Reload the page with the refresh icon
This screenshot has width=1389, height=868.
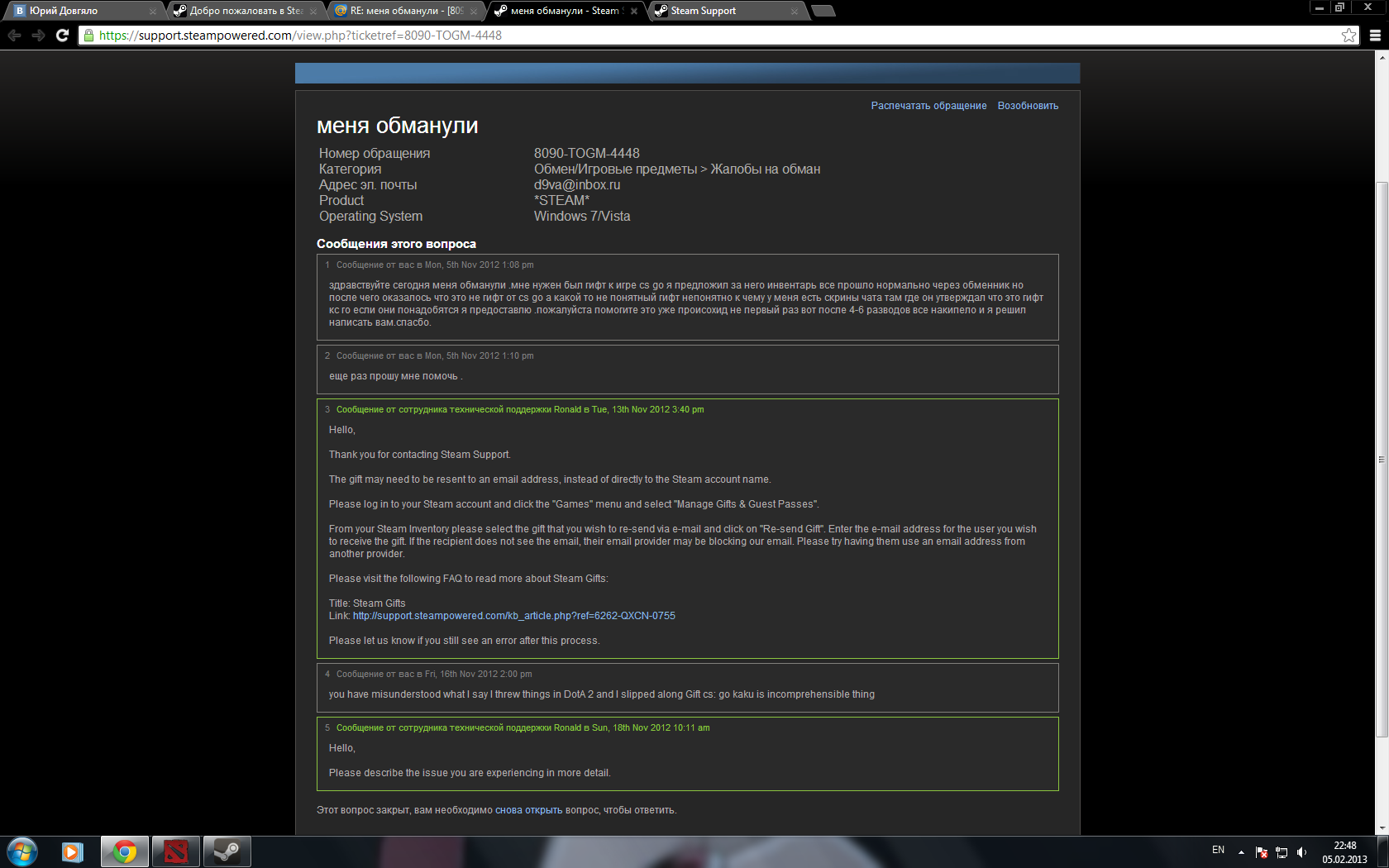coord(62,36)
